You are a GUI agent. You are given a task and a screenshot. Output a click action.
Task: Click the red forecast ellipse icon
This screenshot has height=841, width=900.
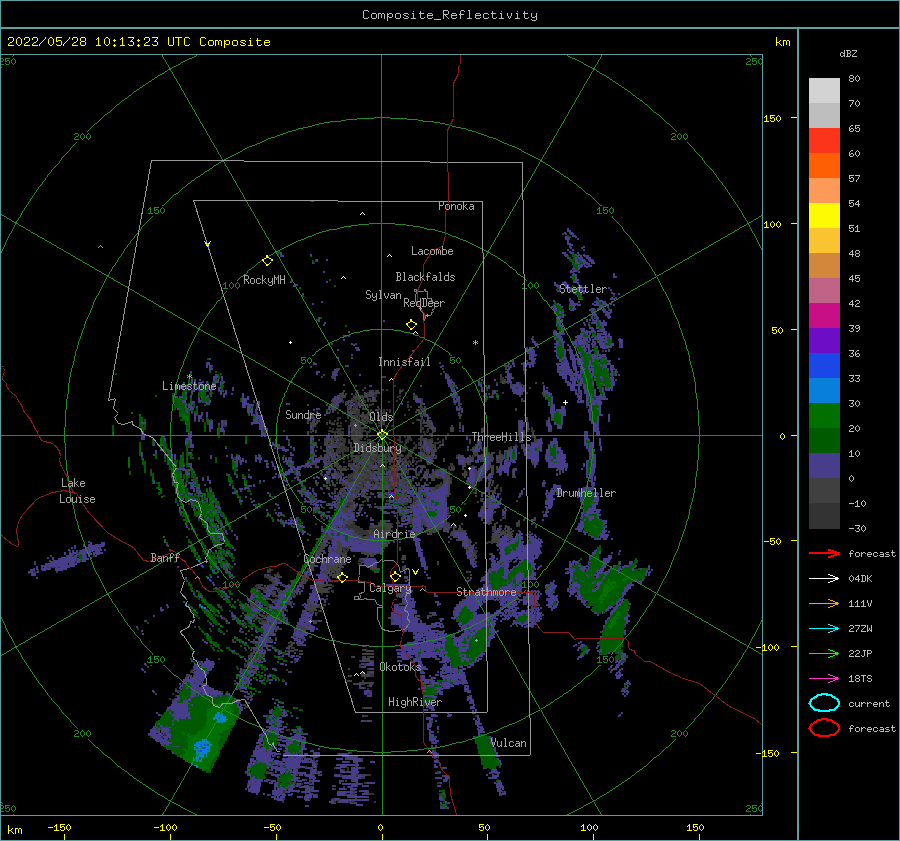(824, 728)
